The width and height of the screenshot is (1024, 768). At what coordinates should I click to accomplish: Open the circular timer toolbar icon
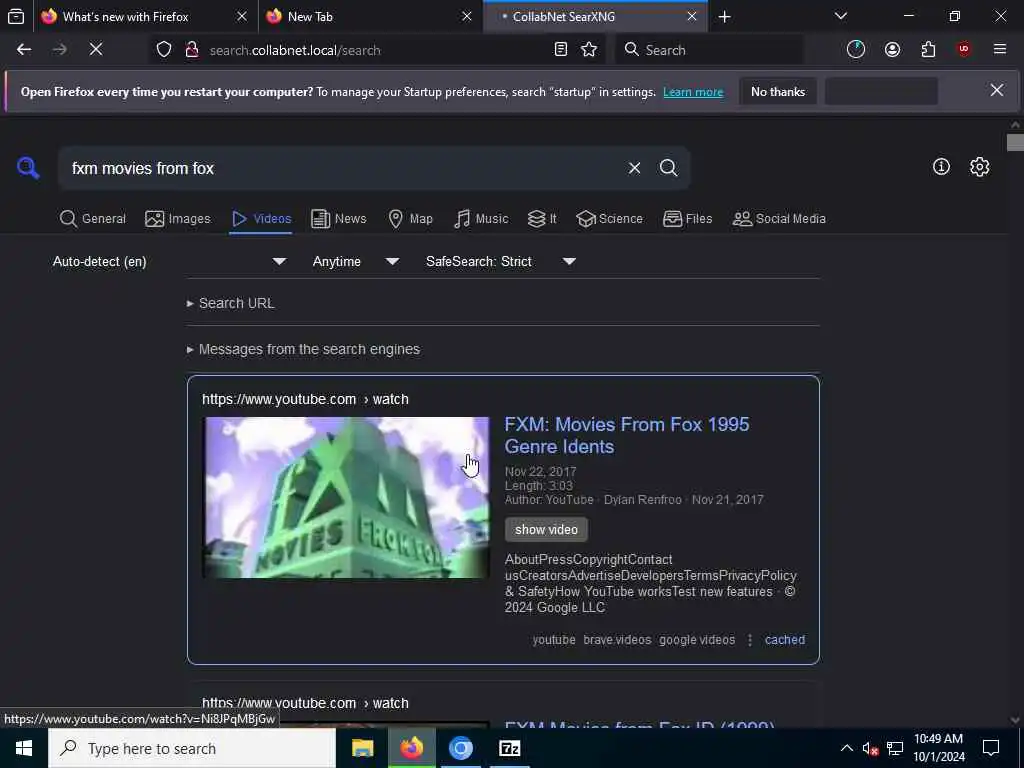[x=856, y=50]
